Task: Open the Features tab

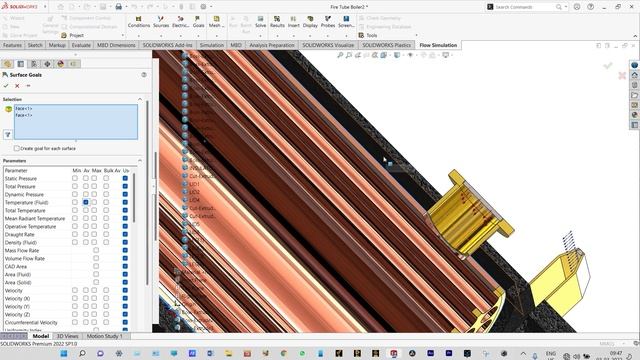Action: pos(12,45)
